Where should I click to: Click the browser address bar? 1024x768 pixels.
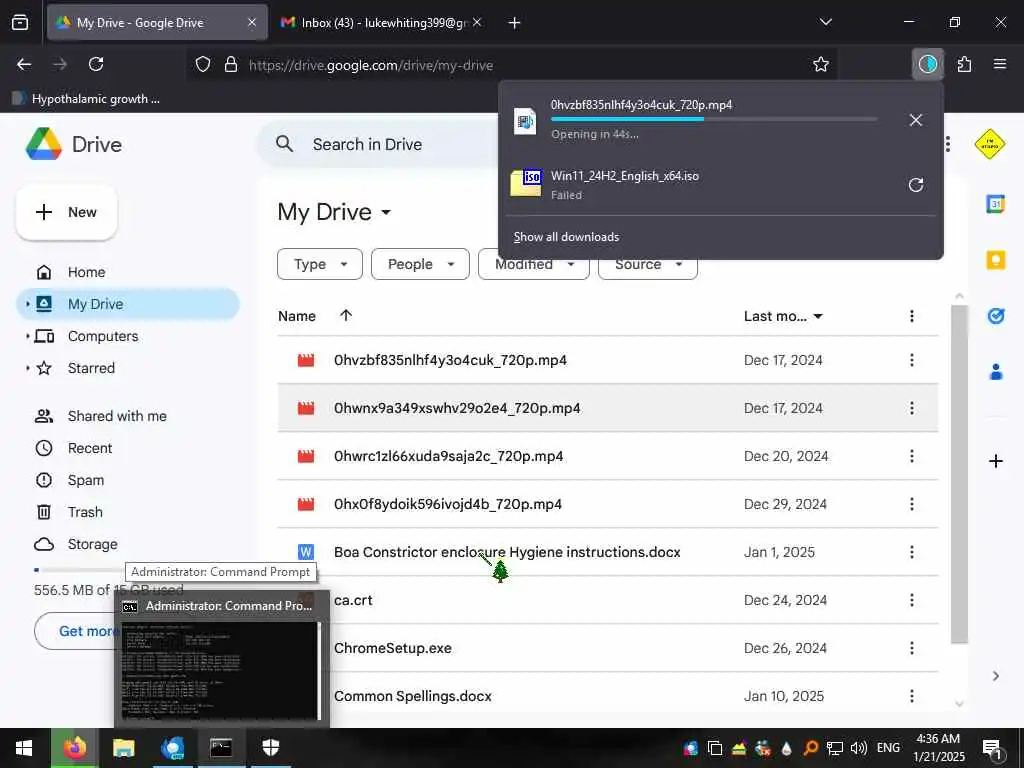pos(513,65)
